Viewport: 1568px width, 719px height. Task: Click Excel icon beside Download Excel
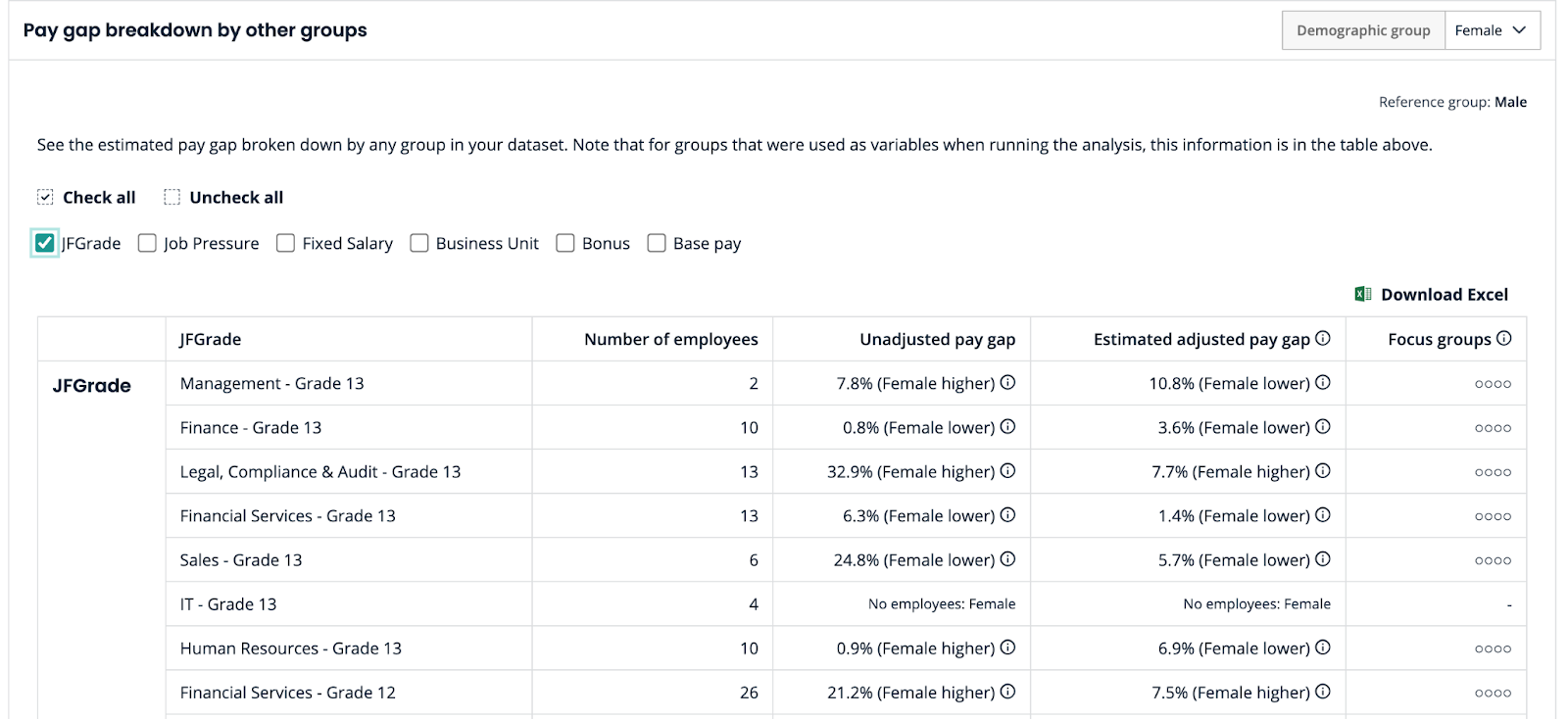[1362, 294]
